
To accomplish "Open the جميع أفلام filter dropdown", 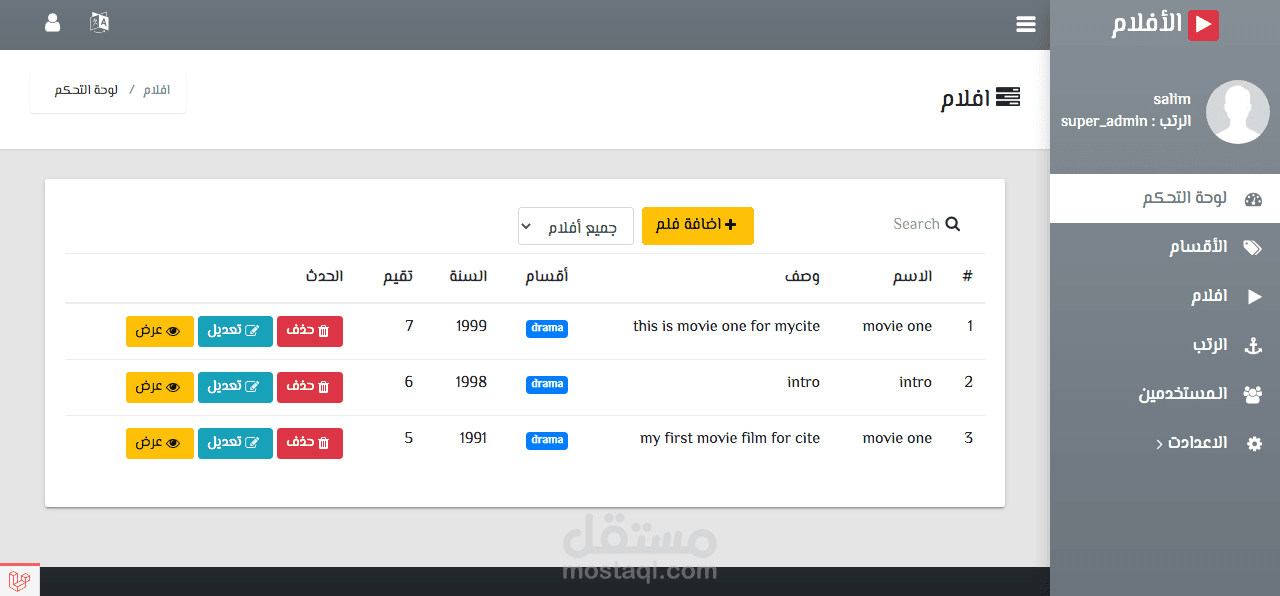I will (x=575, y=226).
